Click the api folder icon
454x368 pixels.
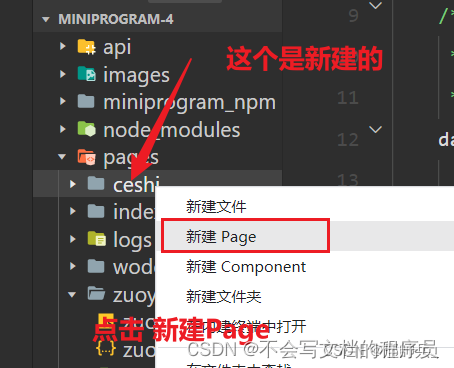(x=87, y=47)
